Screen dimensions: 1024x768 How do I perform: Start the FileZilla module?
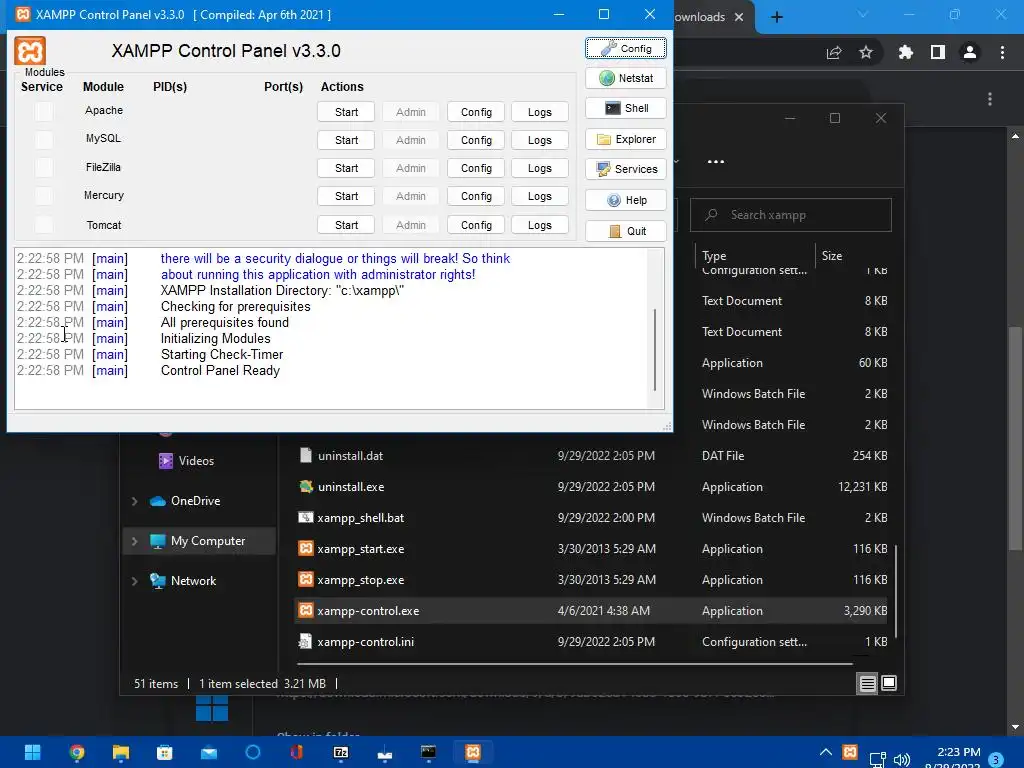tap(346, 168)
